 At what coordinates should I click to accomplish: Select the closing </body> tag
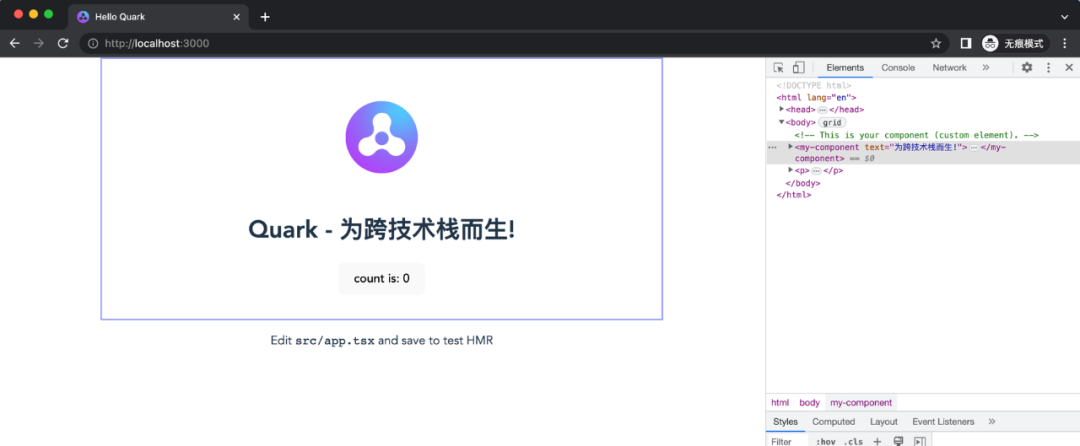click(803, 183)
